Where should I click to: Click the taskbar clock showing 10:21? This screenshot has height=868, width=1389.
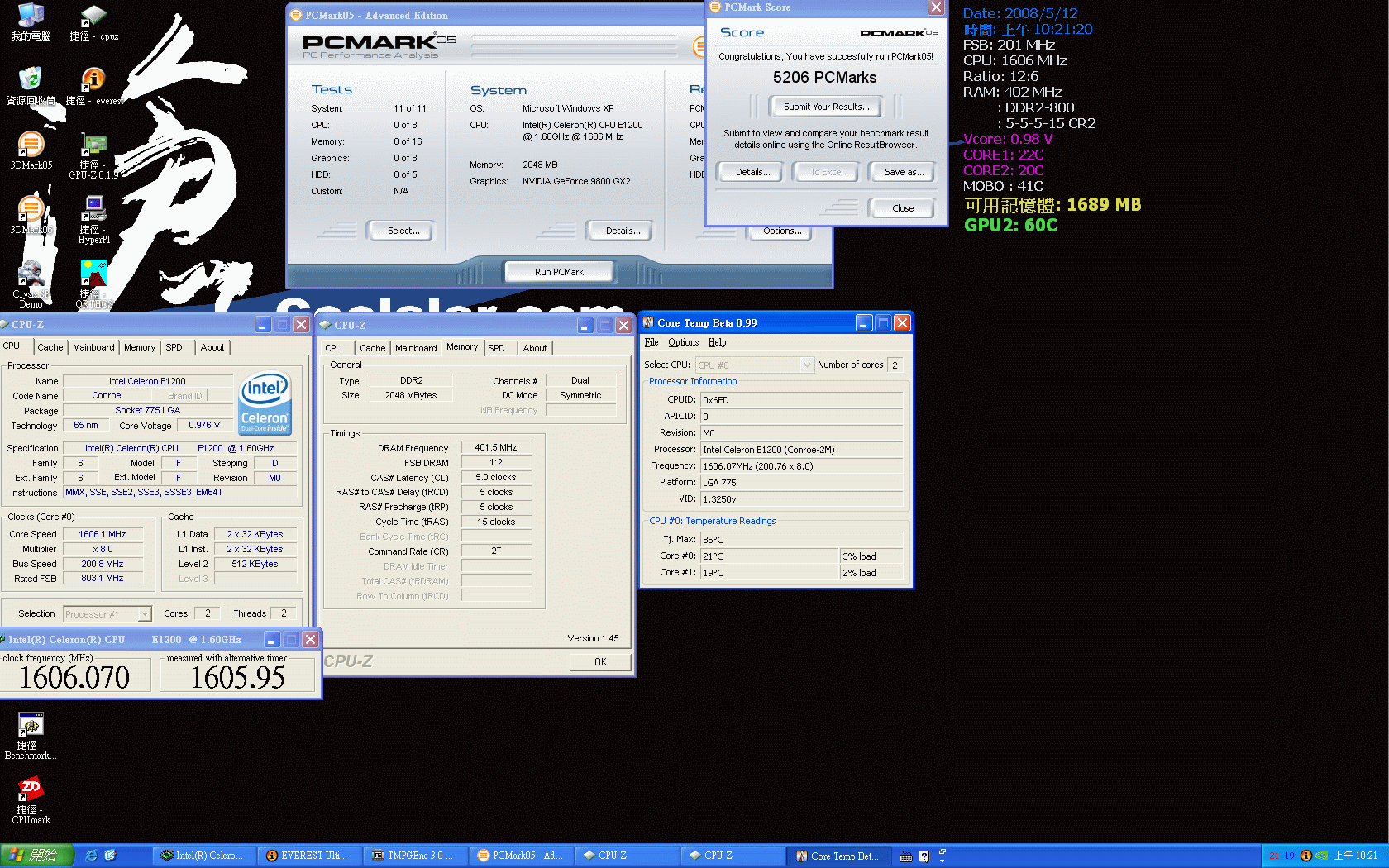click(x=1355, y=856)
